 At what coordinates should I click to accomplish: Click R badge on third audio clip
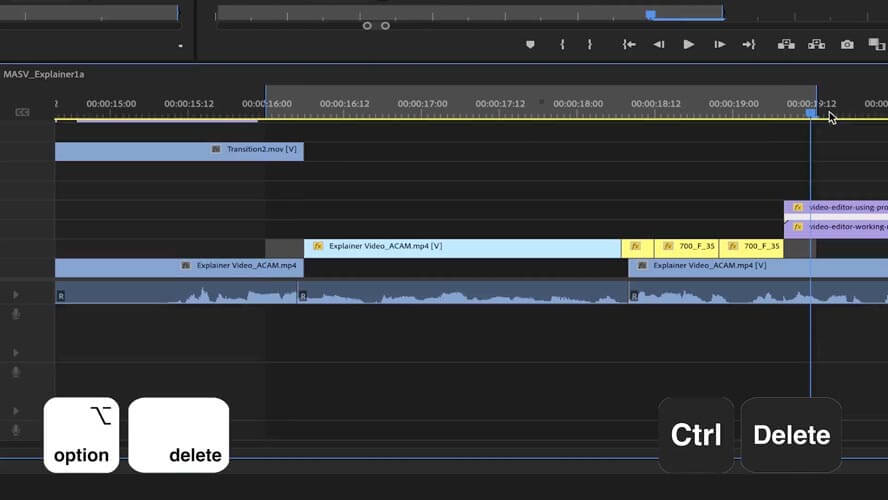tap(634, 296)
